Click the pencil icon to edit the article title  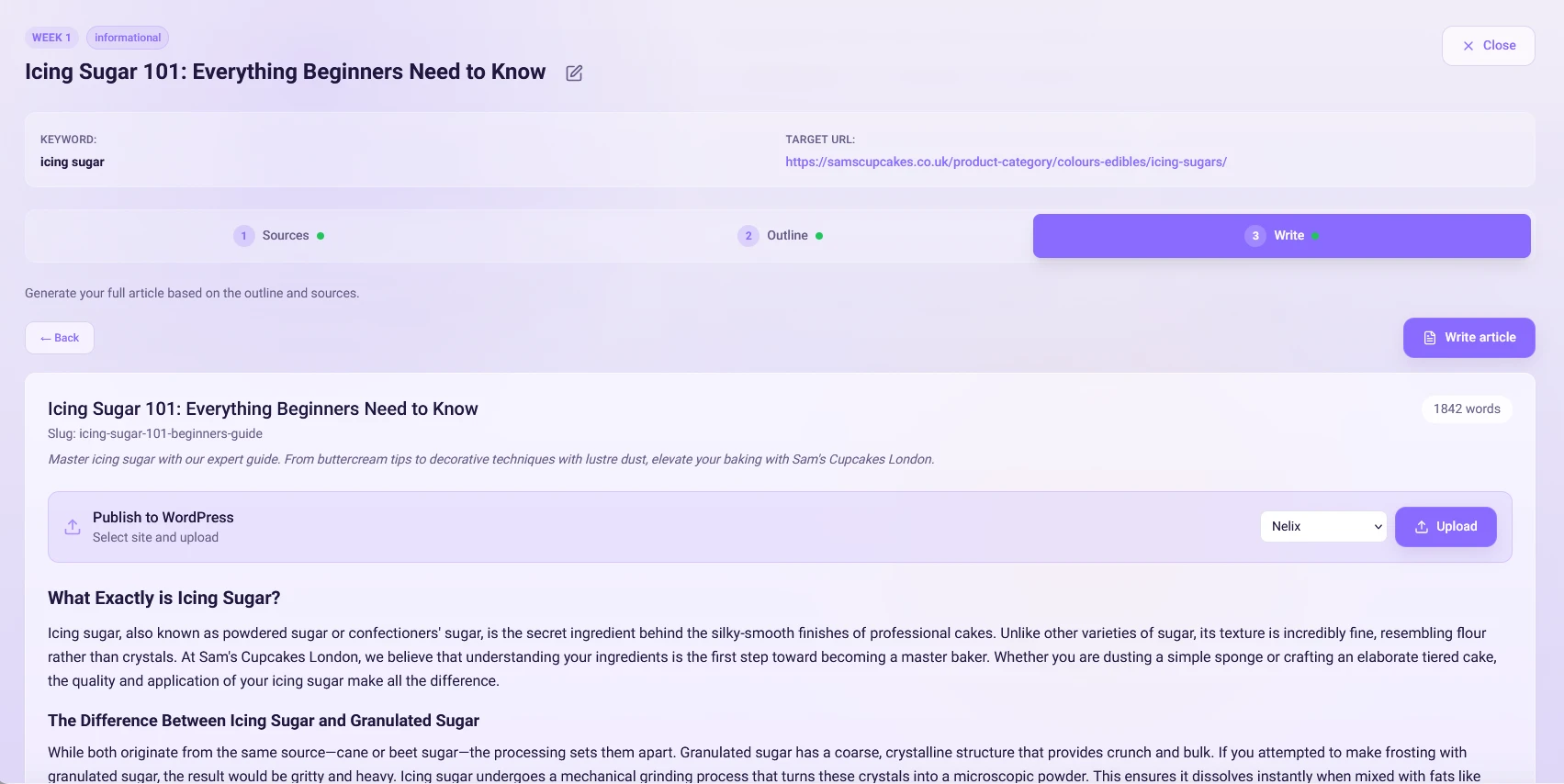573,73
